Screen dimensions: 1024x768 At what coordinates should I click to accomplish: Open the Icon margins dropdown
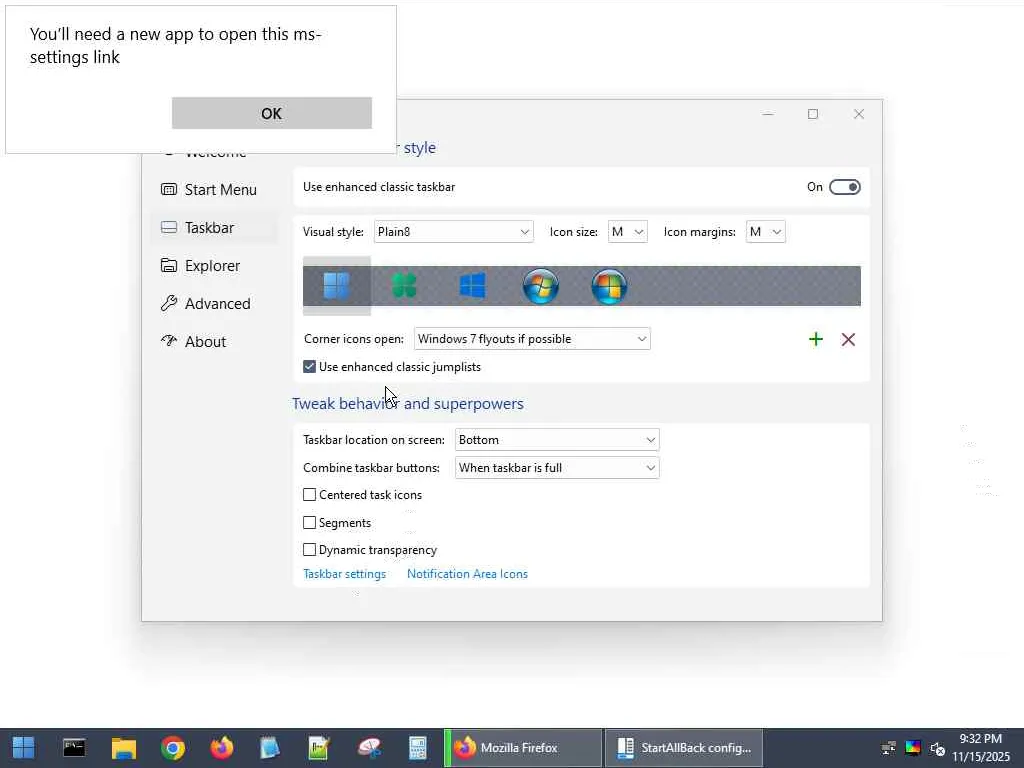[765, 232]
